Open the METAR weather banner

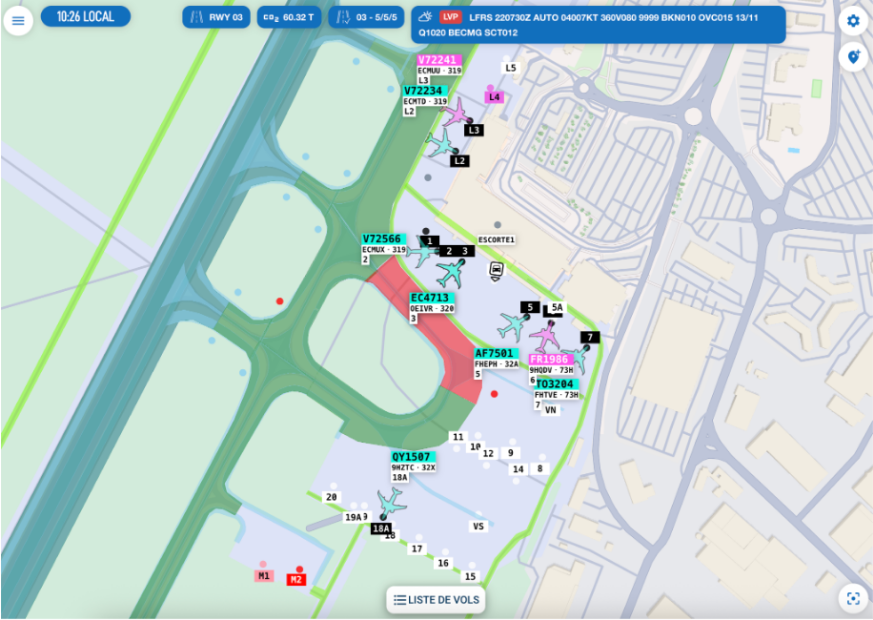[x=599, y=25]
